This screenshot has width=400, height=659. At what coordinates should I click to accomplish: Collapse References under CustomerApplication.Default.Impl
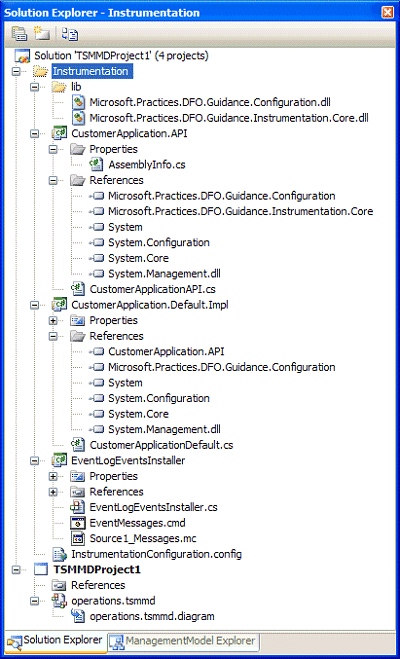click(x=53, y=336)
